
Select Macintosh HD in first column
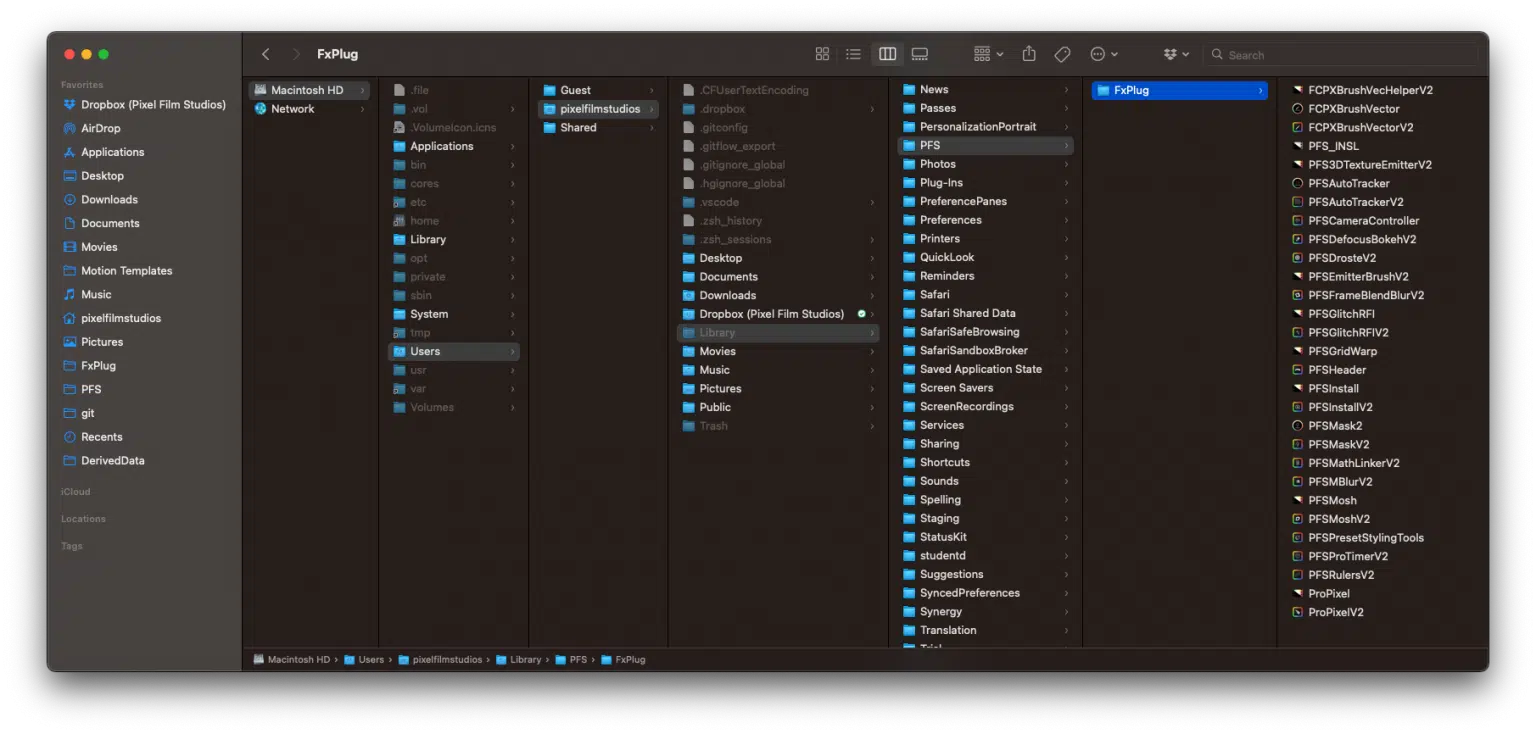(x=309, y=90)
